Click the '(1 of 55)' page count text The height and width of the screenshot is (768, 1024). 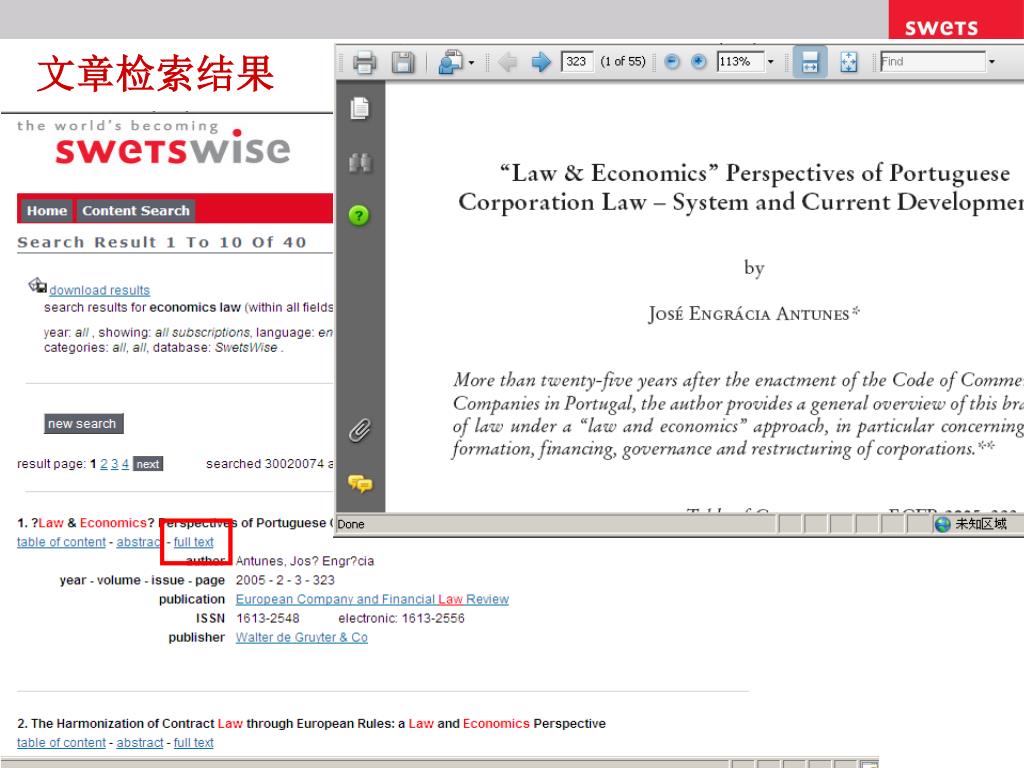point(622,61)
